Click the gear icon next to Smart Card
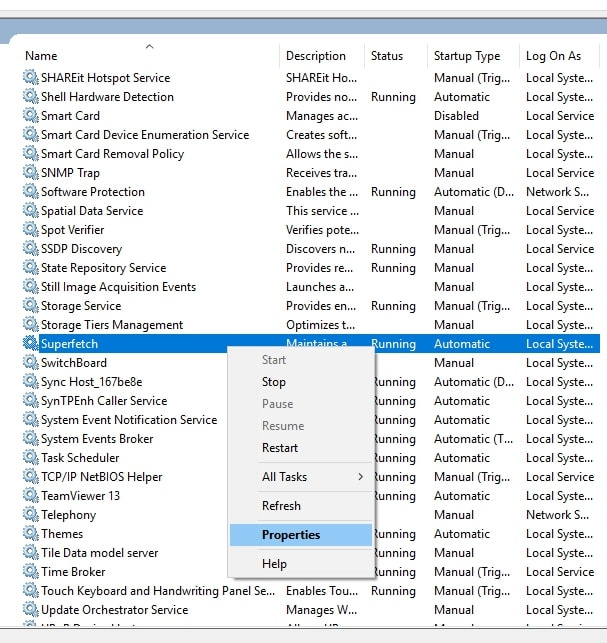This screenshot has height=643, width=607. 30,116
